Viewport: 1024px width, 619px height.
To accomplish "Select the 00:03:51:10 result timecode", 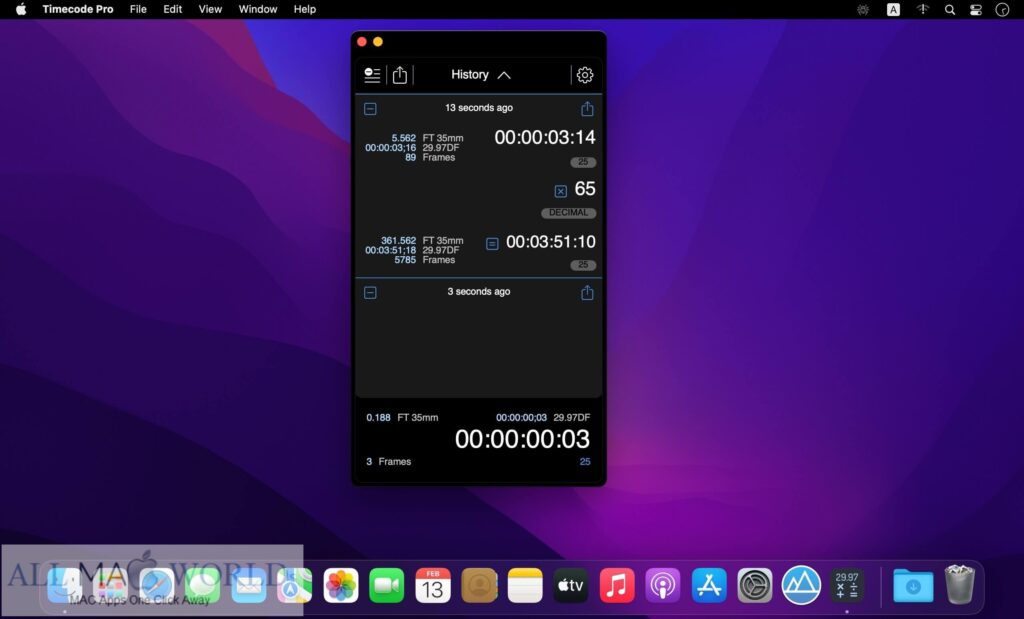I will click(x=551, y=242).
